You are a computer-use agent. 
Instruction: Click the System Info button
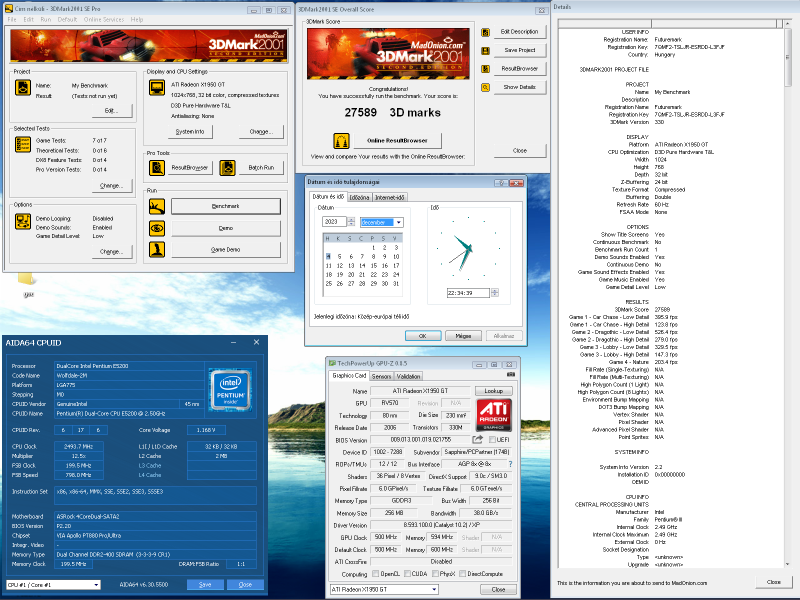click(190, 132)
